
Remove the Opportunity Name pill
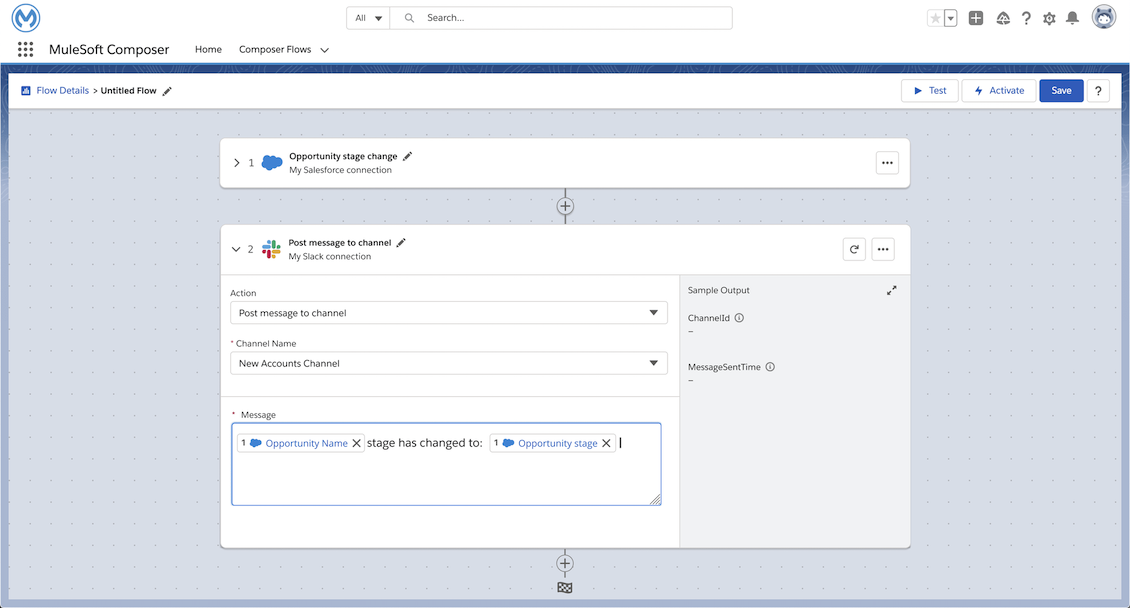coord(357,443)
